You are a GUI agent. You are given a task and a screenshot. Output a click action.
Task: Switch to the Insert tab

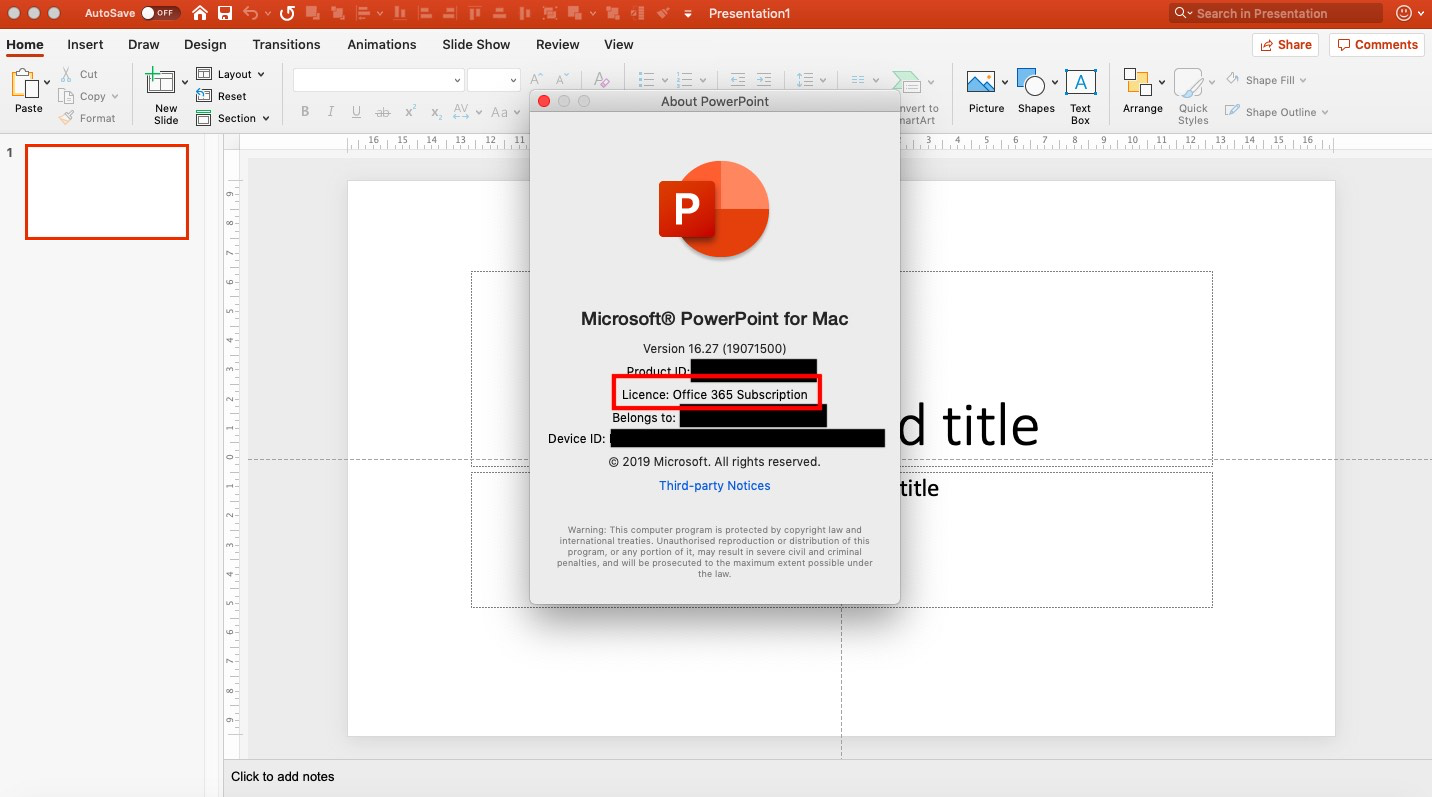(x=85, y=44)
